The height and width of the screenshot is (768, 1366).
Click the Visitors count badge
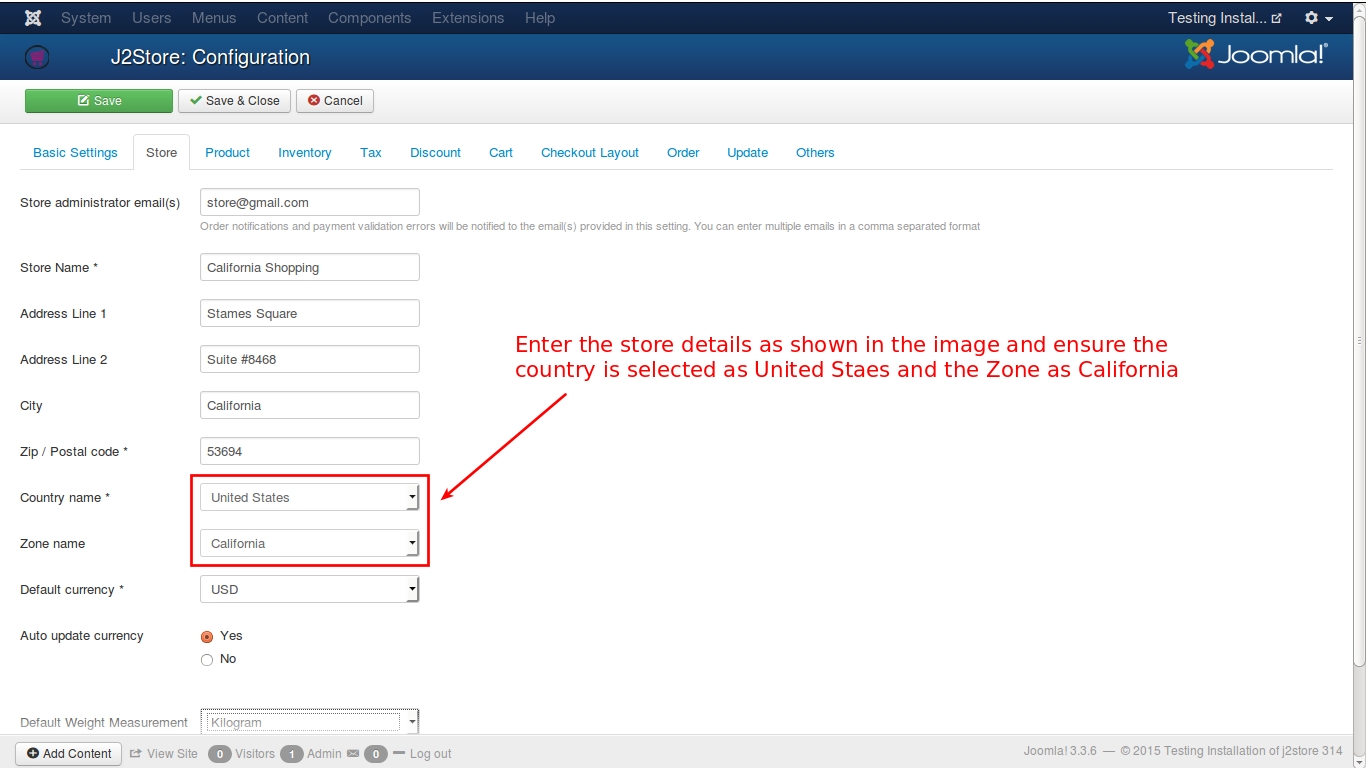click(219, 754)
